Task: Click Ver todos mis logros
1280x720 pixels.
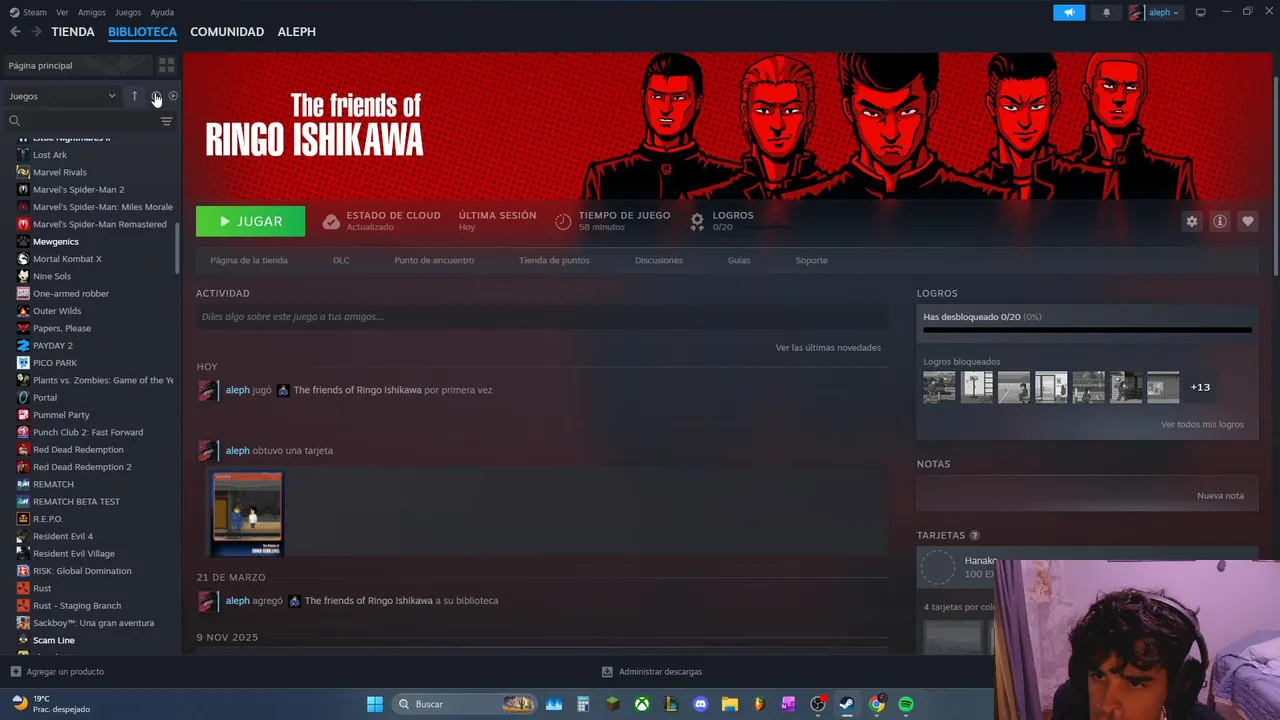Action: pos(1202,424)
